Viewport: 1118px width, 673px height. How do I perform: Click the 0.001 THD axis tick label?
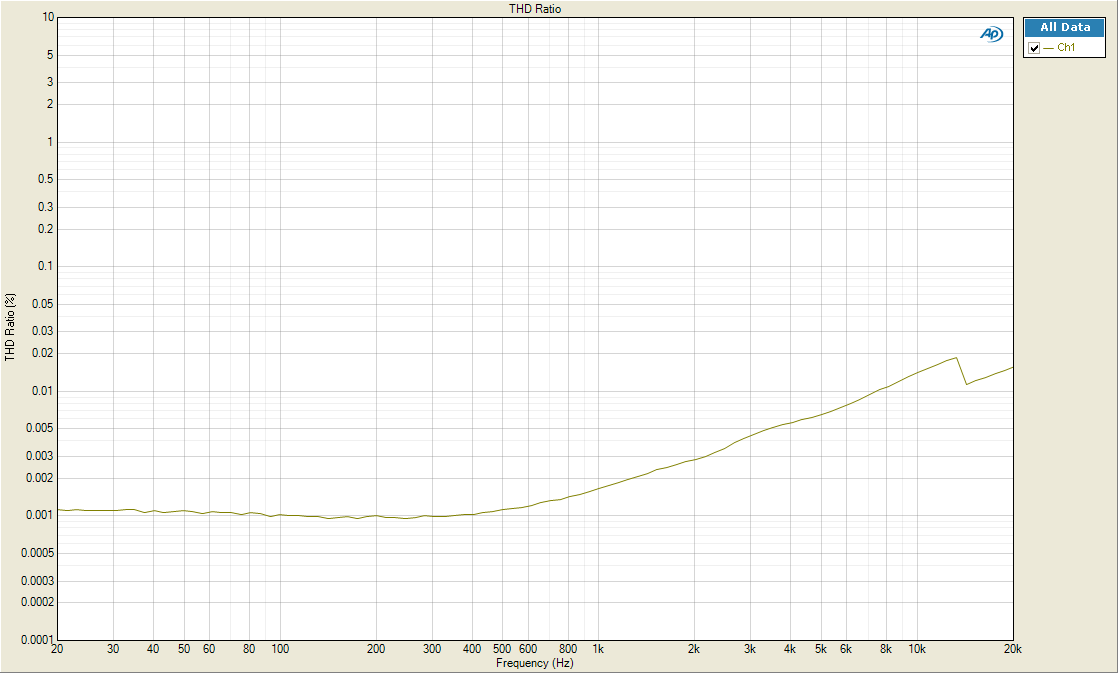pyautogui.click(x=40, y=515)
